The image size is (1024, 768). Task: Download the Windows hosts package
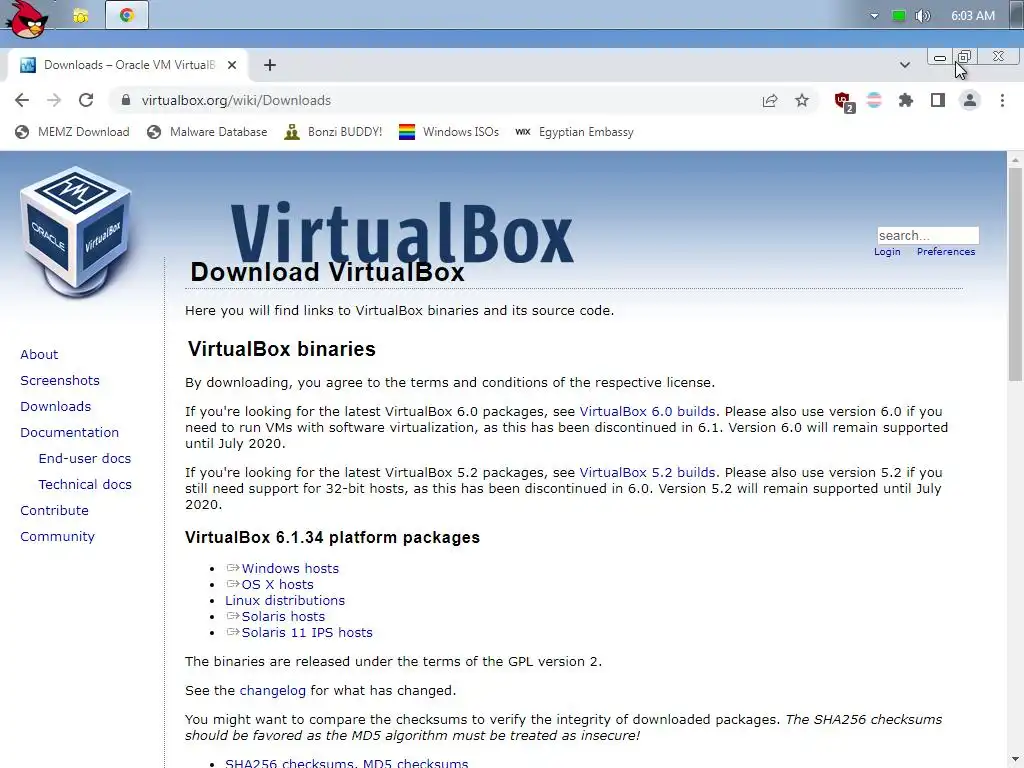pos(289,568)
